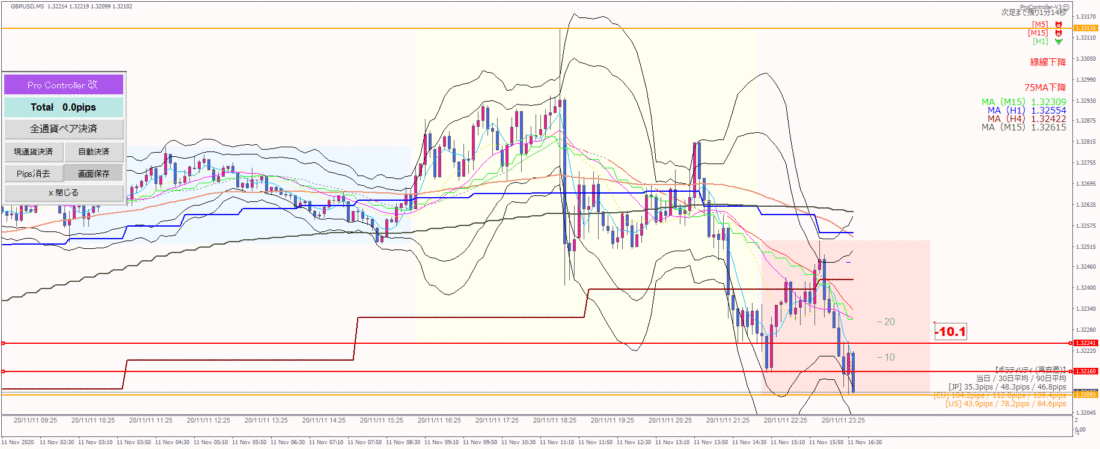The height and width of the screenshot is (449, 1100).
Task: Click the 緑線下降 status label
Action: 1049,62
